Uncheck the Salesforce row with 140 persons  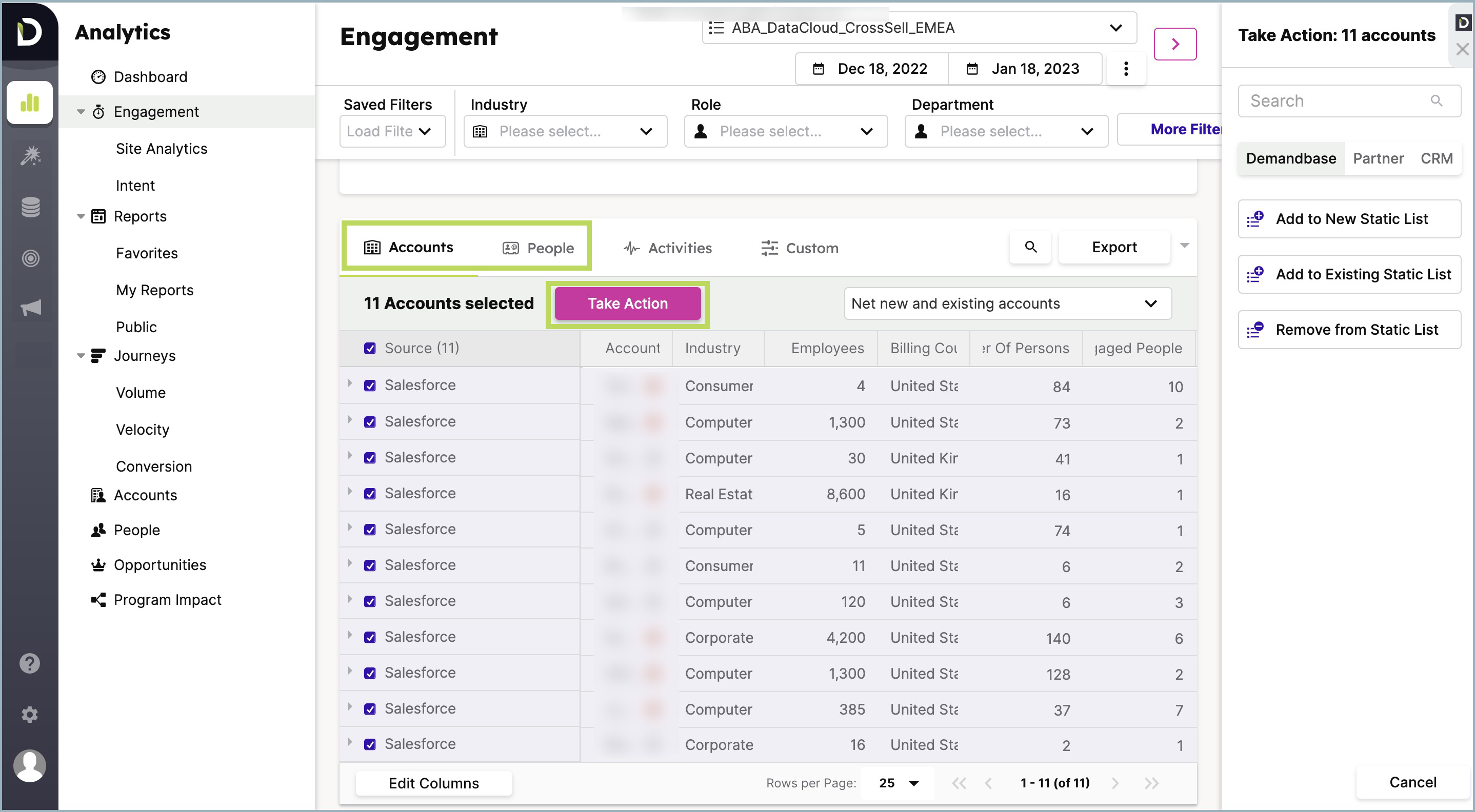[x=370, y=637]
